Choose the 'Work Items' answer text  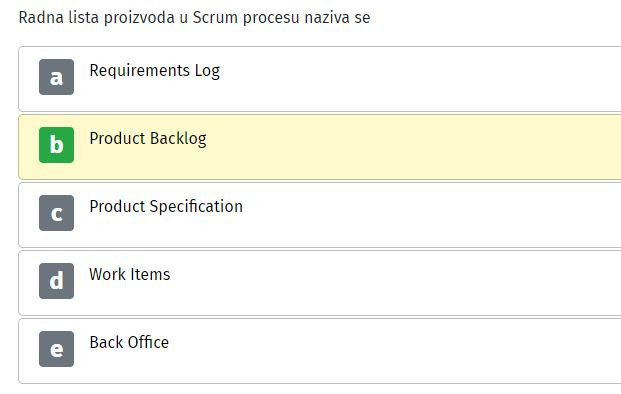tap(130, 274)
